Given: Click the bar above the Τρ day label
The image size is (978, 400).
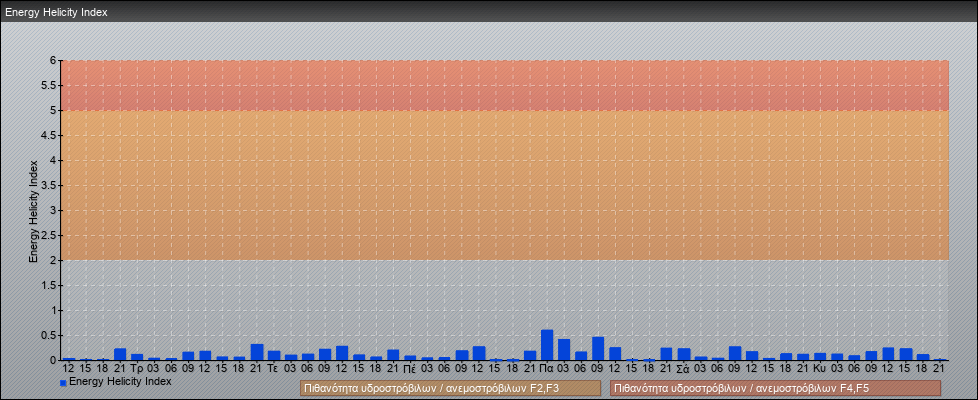Looking at the screenshot, I should coord(137,357).
